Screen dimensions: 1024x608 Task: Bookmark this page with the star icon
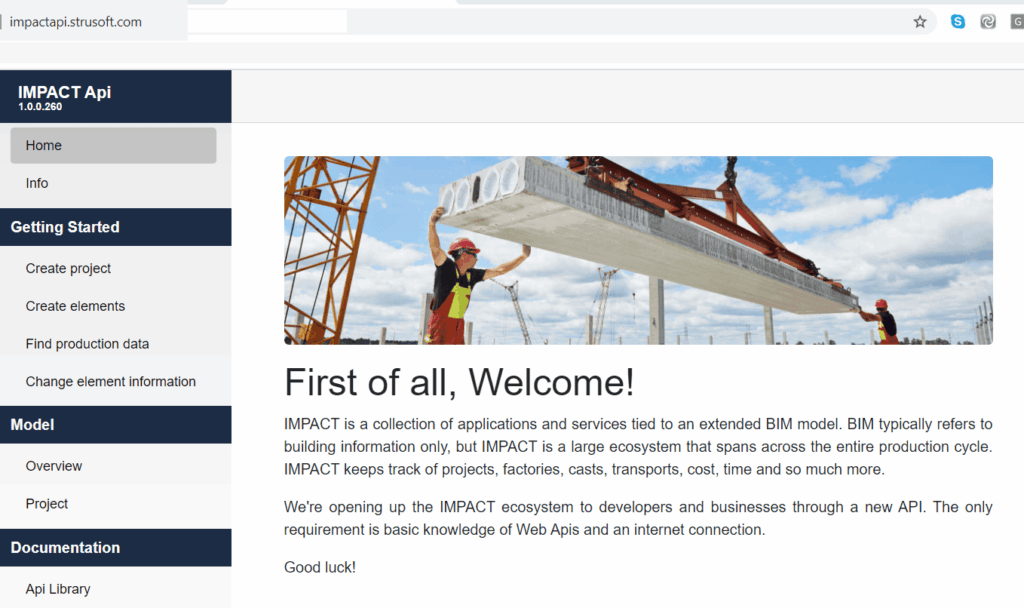(920, 22)
